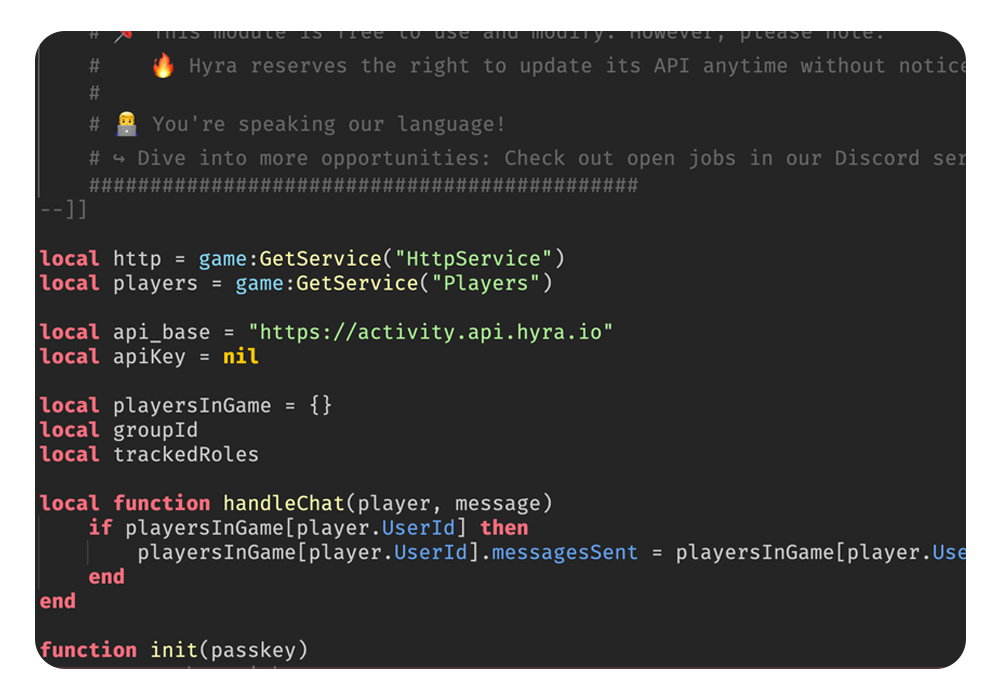Image resolution: width=1000 pixels, height=700 pixels.
Task: Click the activity.api.hyra.io URL string
Action: tap(430, 333)
